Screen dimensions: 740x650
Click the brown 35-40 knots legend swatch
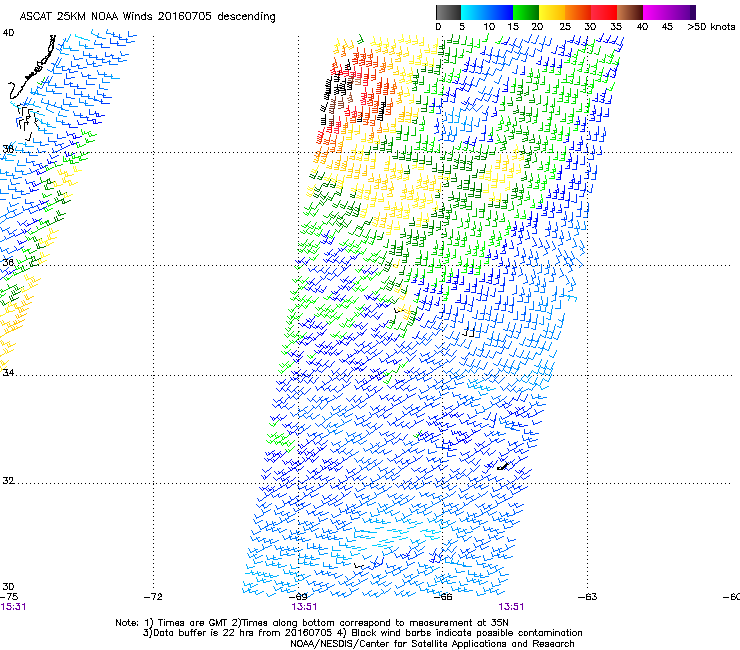pos(630,12)
